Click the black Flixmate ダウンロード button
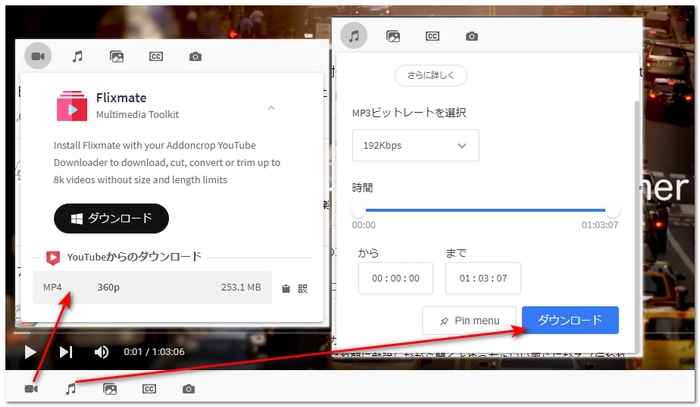 point(111,218)
